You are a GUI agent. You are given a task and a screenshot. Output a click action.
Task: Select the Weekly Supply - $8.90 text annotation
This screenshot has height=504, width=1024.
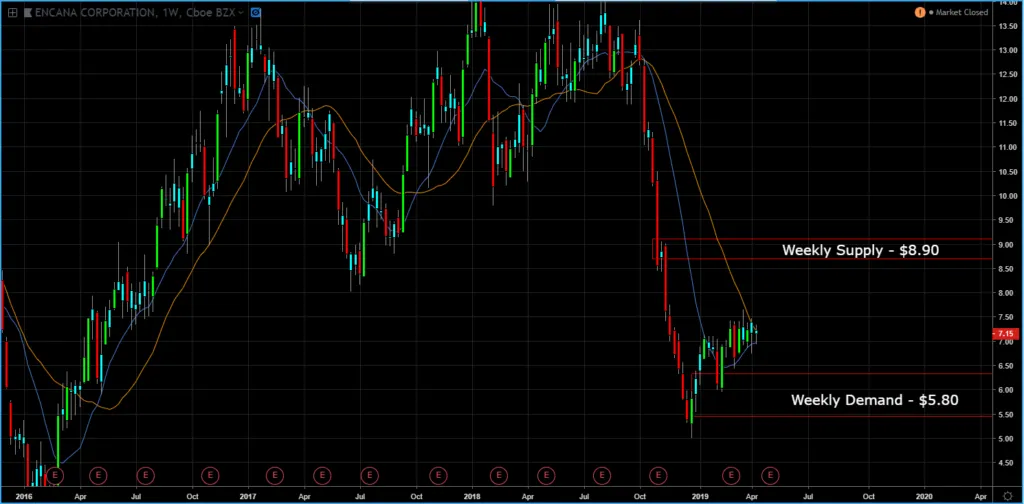pyautogui.click(x=860, y=249)
